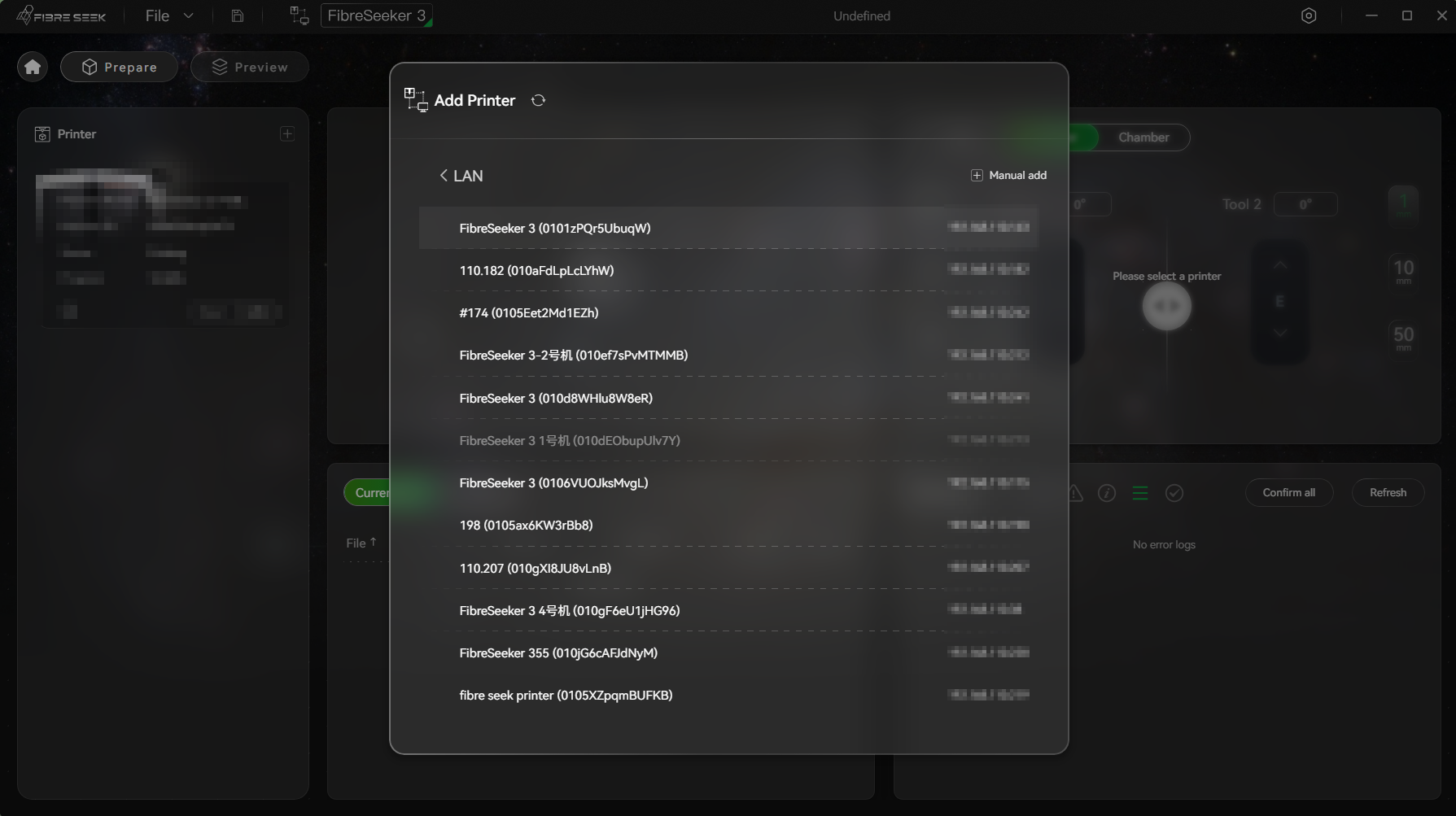Viewport: 1456px width, 816px height.
Task: Click the jog joystick circle control
Action: (1166, 306)
